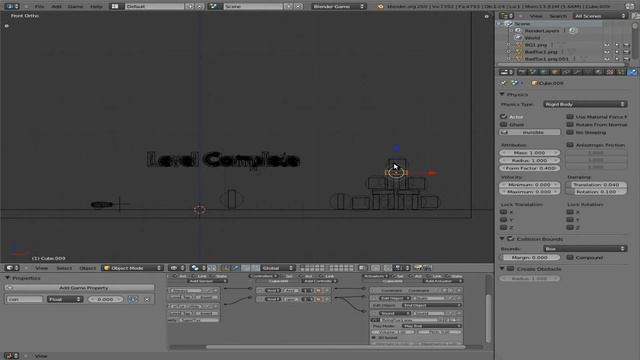Click the property debug info icon
The width and height of the screenshot is (640, 360).
click(132, 299)
